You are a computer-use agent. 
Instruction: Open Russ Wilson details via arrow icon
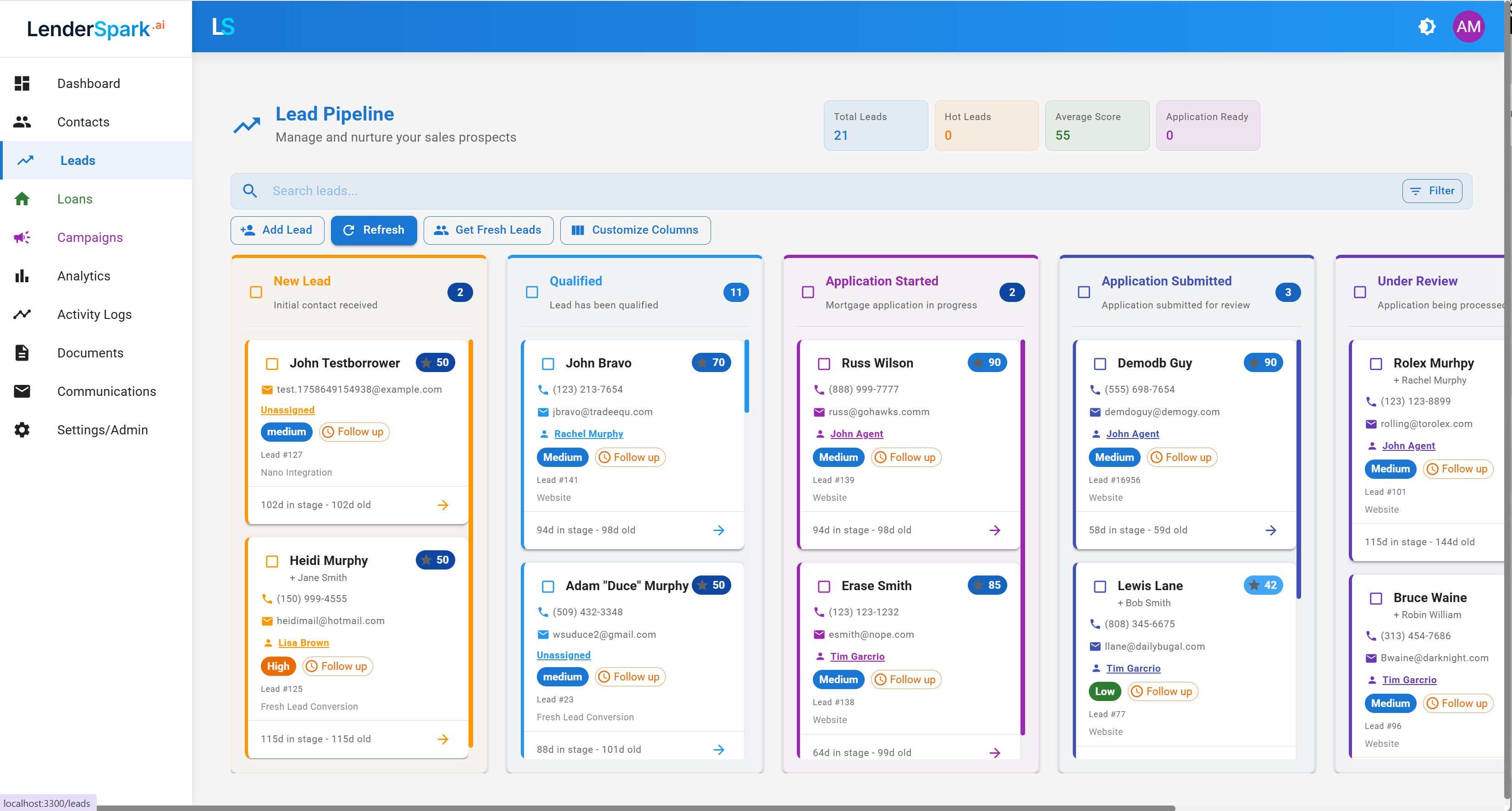pyautogui.click(x=995, y=530)
